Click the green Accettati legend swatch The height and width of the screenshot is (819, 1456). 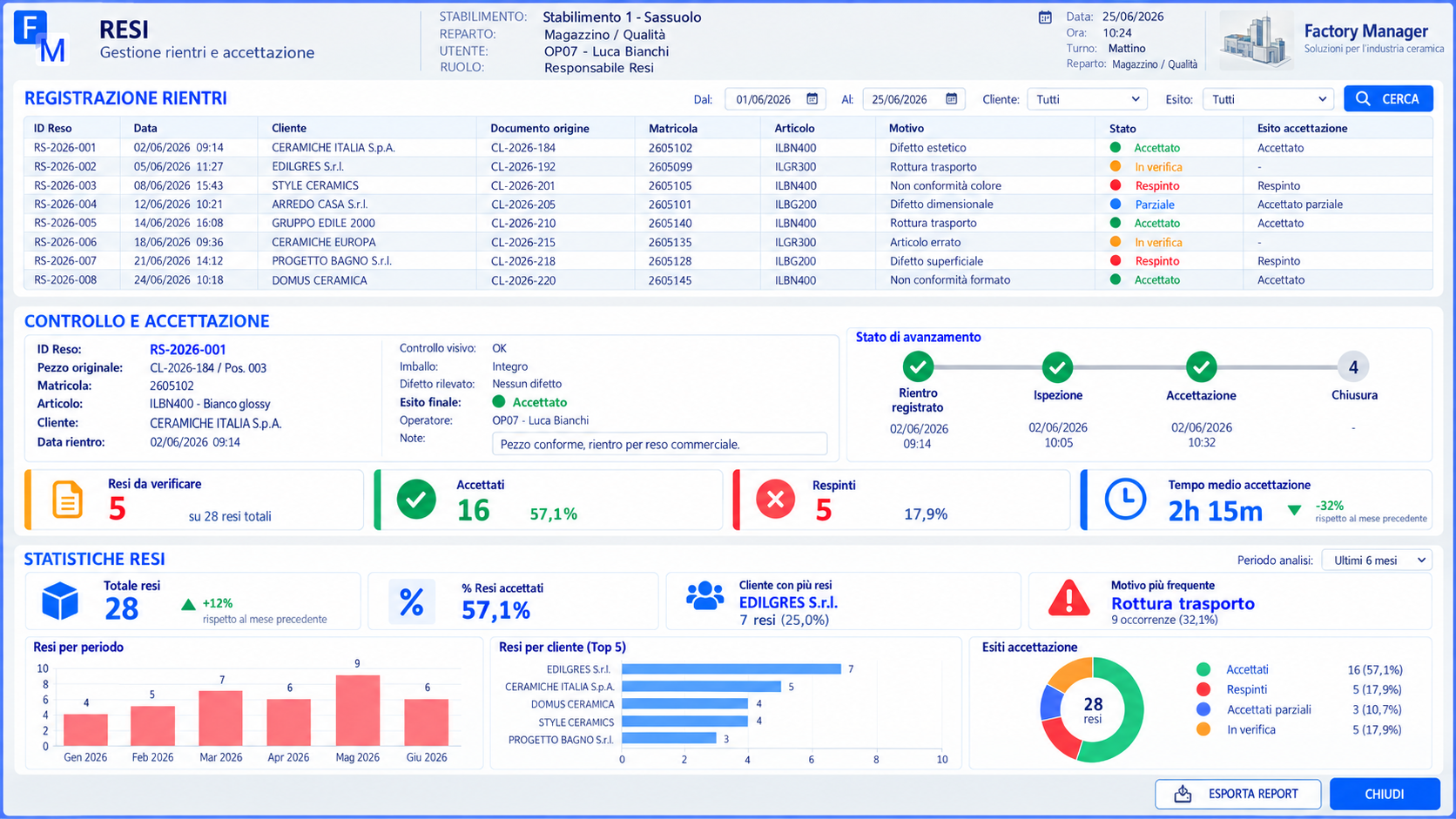(1203, 669)
